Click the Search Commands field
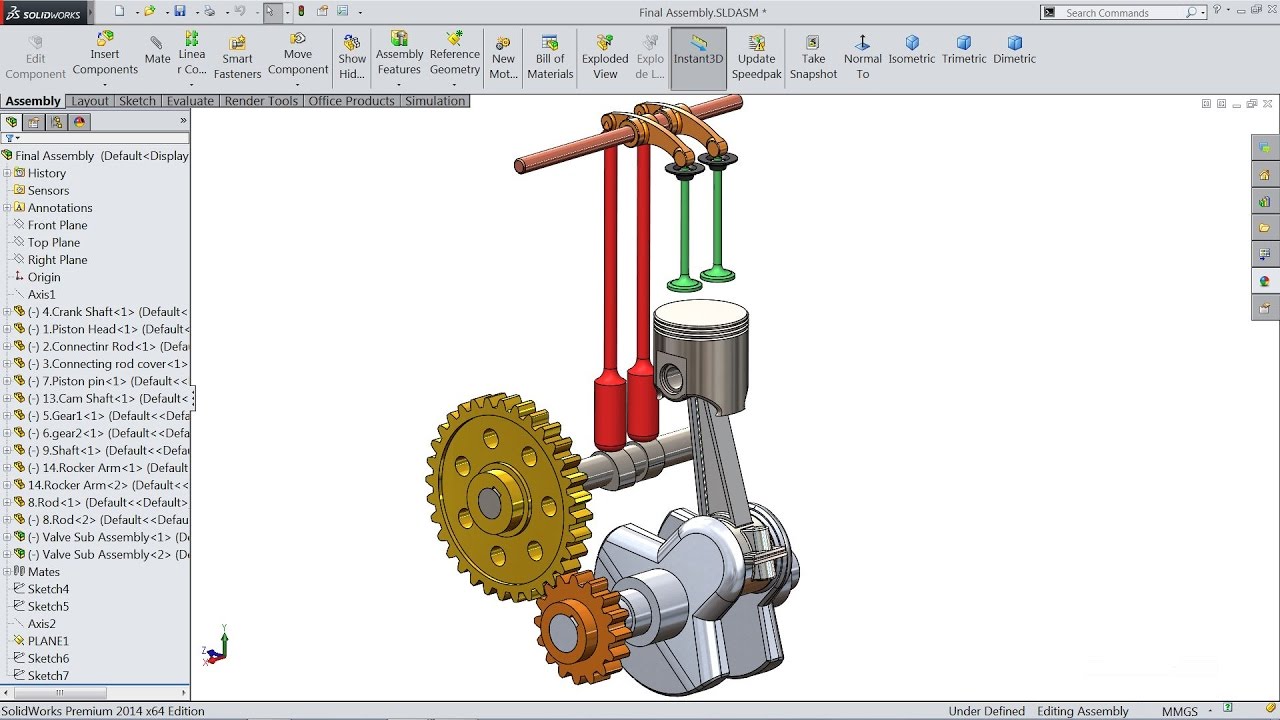 pos(1123,12)
